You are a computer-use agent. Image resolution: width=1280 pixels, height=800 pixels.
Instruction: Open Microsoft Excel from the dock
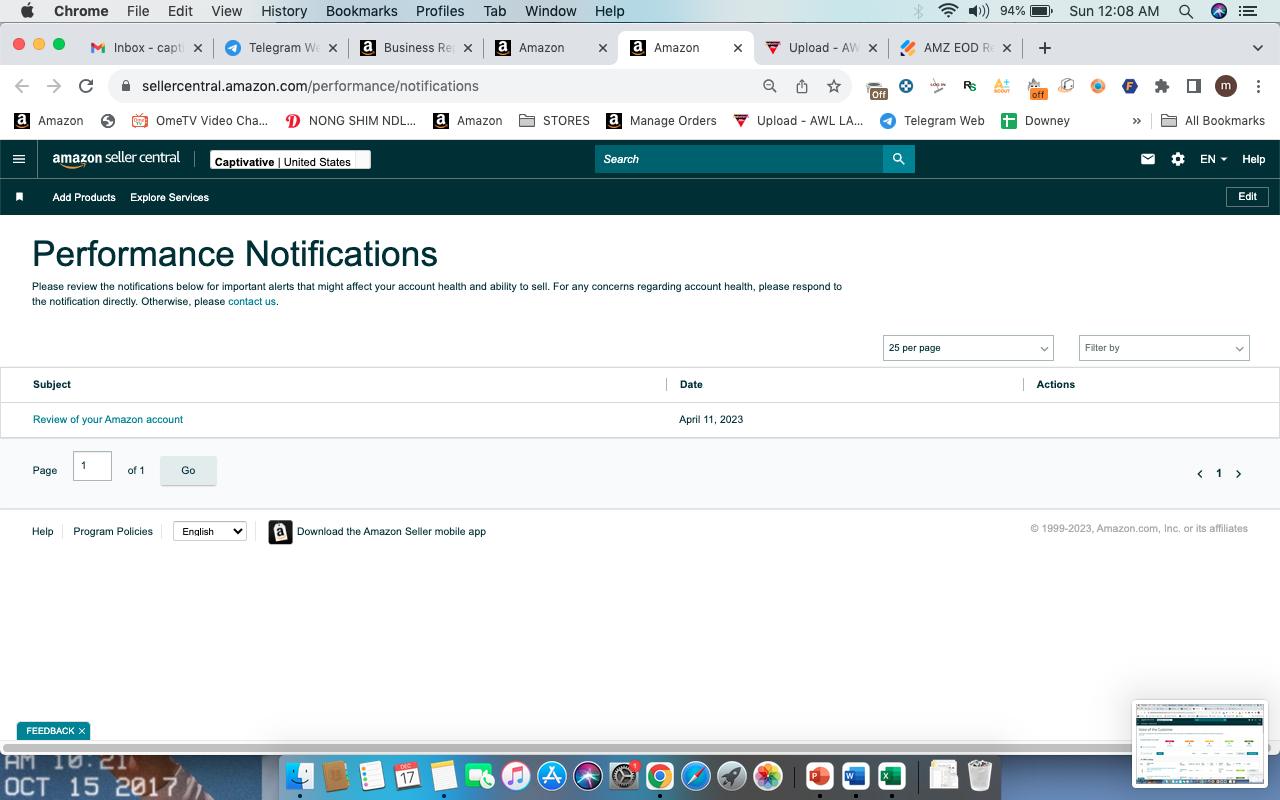pos(890,776)
